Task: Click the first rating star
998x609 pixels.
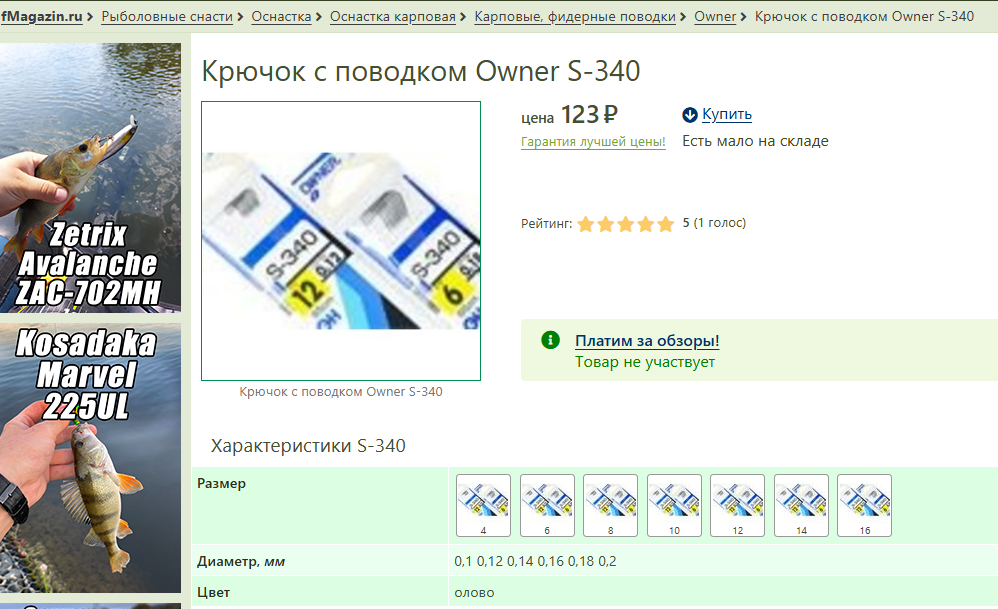Action: 586,223
